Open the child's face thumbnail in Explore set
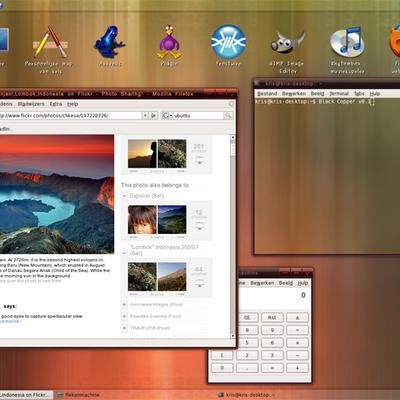 (142, 220)
